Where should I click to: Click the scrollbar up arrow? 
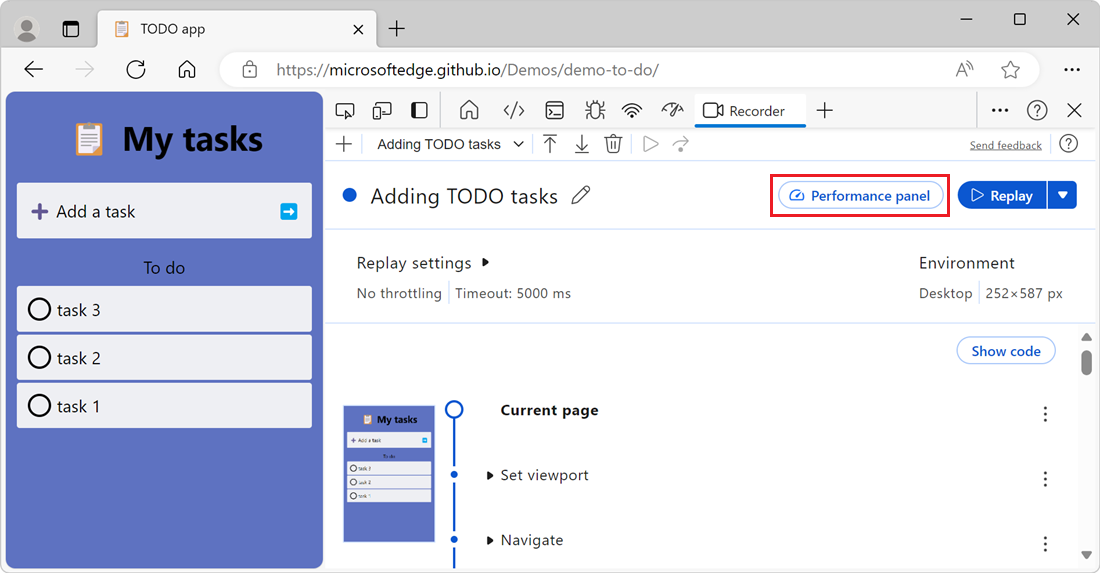pyautogui.click(x=1086, y=337)
